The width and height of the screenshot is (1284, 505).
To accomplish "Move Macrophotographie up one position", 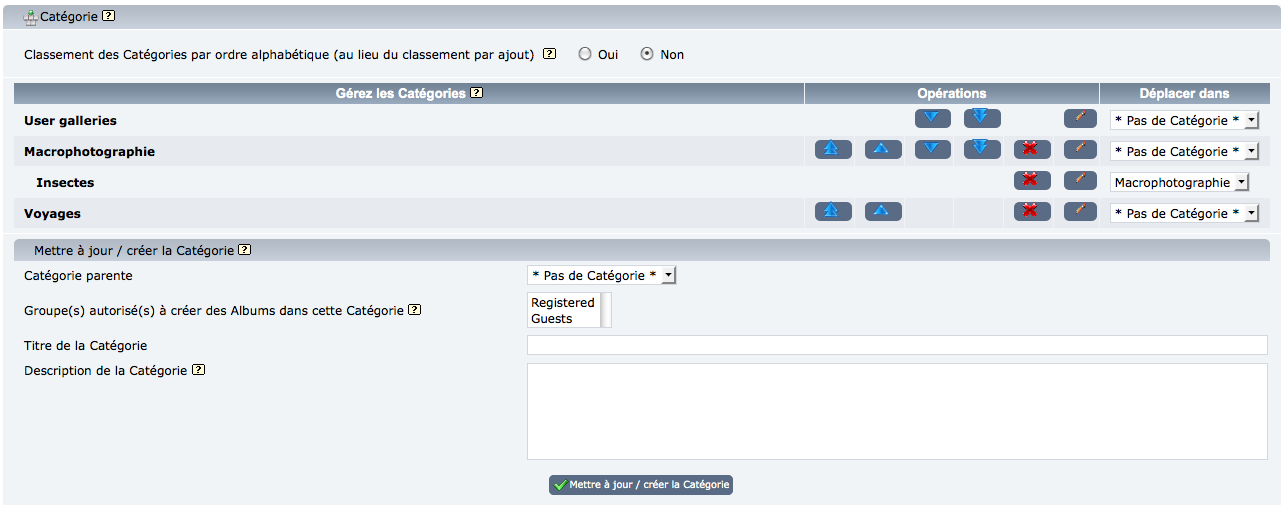I will click(883, 150).
